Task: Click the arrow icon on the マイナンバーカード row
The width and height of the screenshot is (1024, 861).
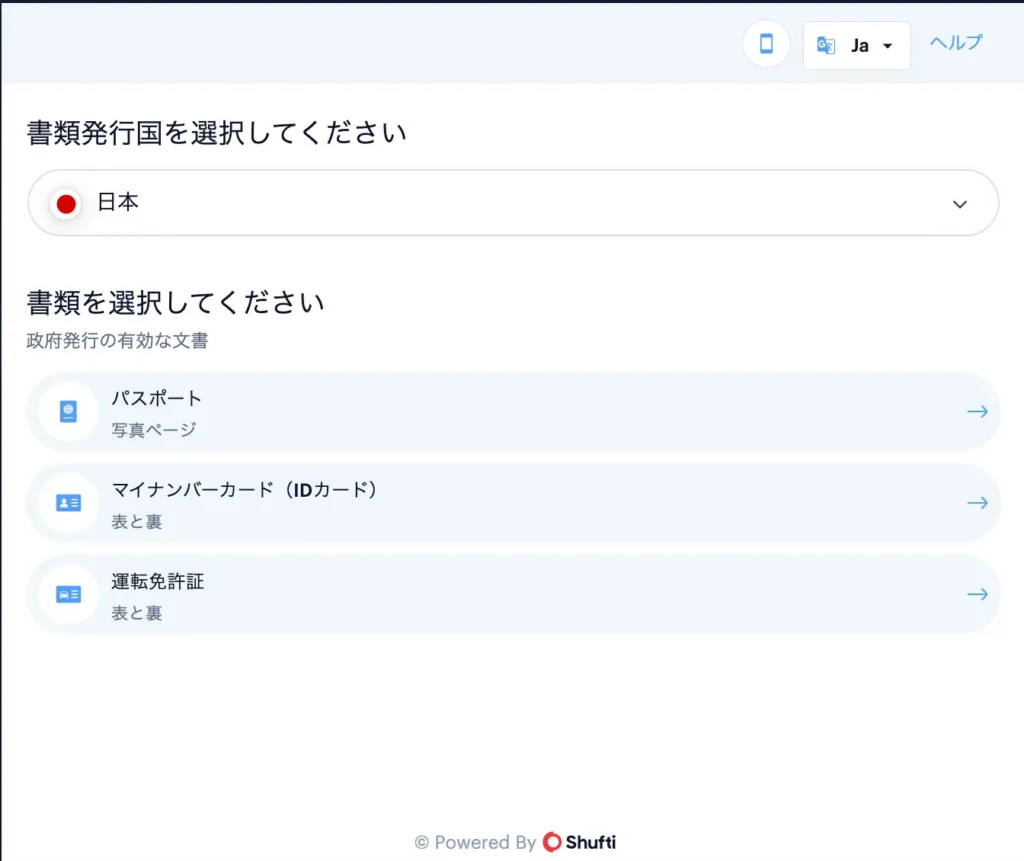Action: (977, 502)
